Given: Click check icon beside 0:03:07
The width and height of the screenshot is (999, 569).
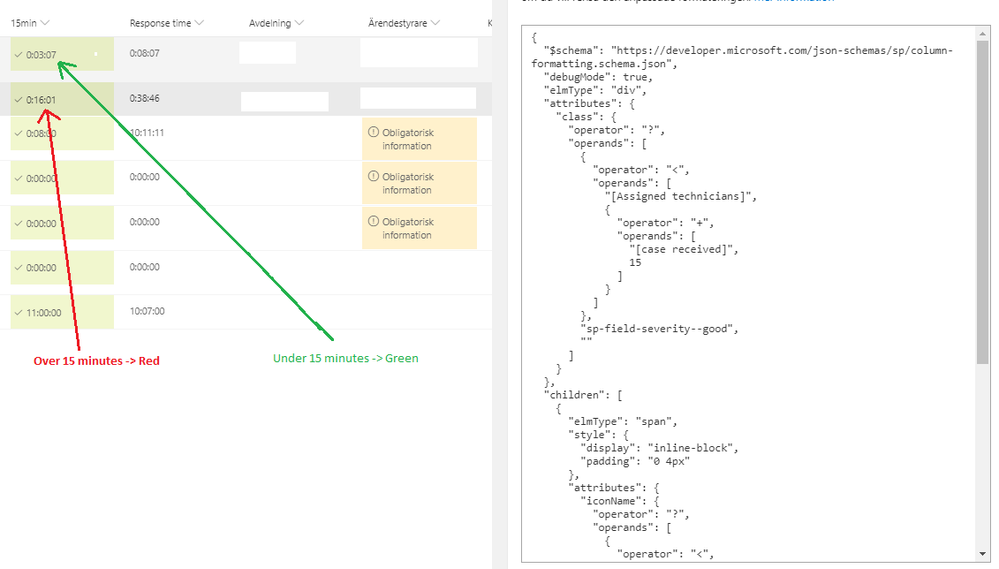Looking at the screenshot, I should [18, 55].
